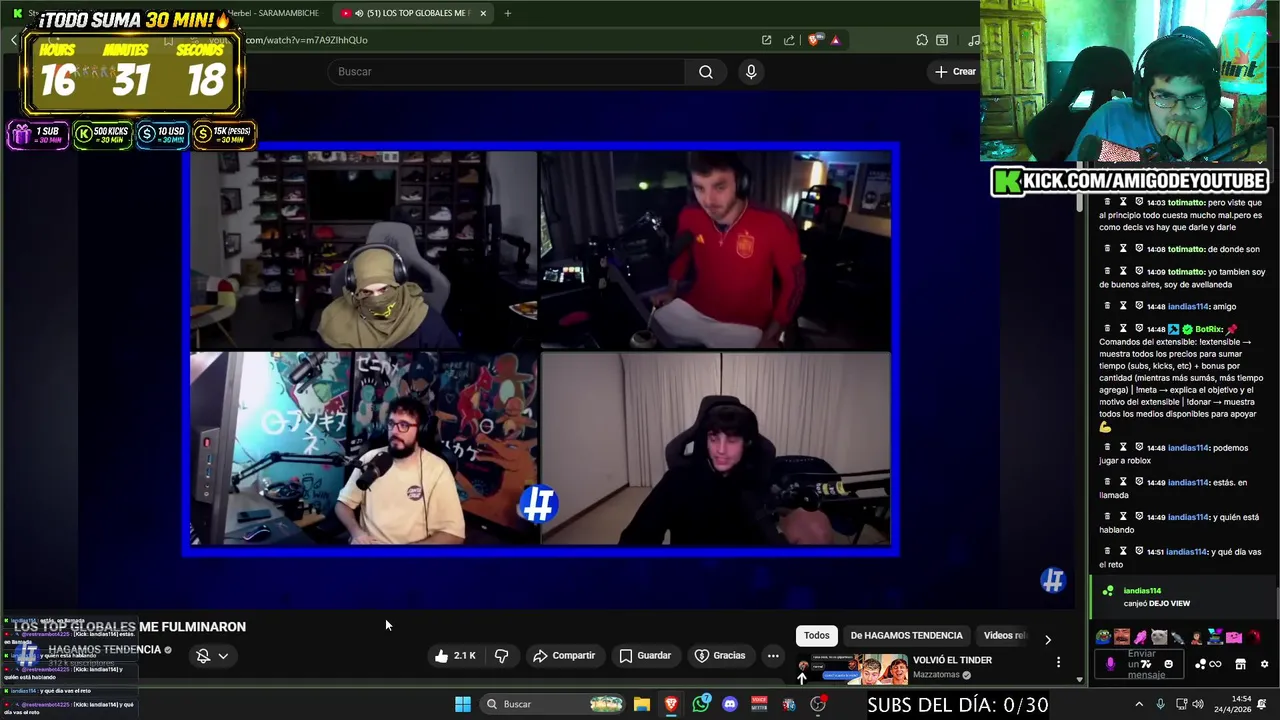Like the video with thumbs-up
The width and height of the screenshot is (1280, 720).
[441, 656]
